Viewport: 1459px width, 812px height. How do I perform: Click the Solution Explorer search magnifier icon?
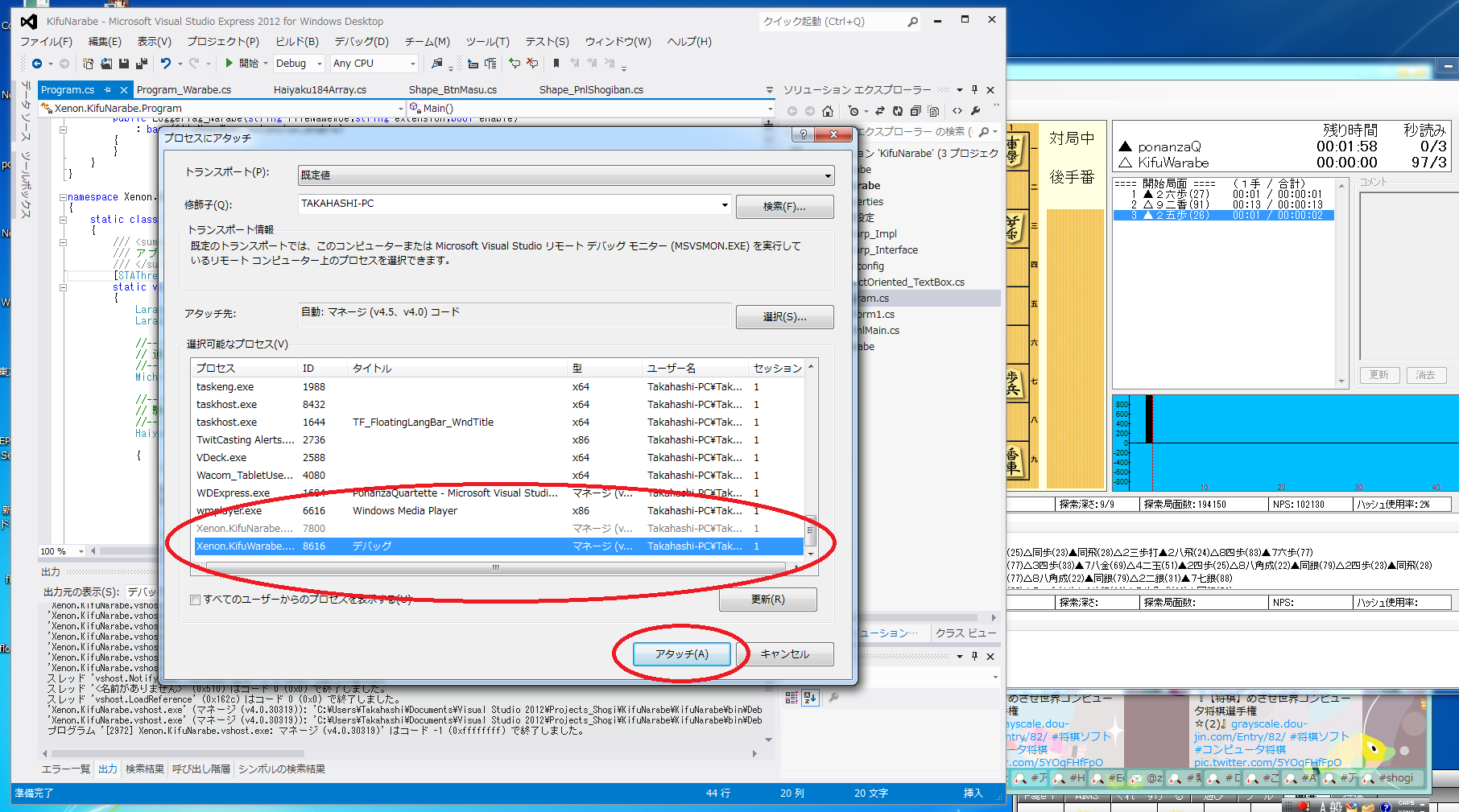pos(983,132)
